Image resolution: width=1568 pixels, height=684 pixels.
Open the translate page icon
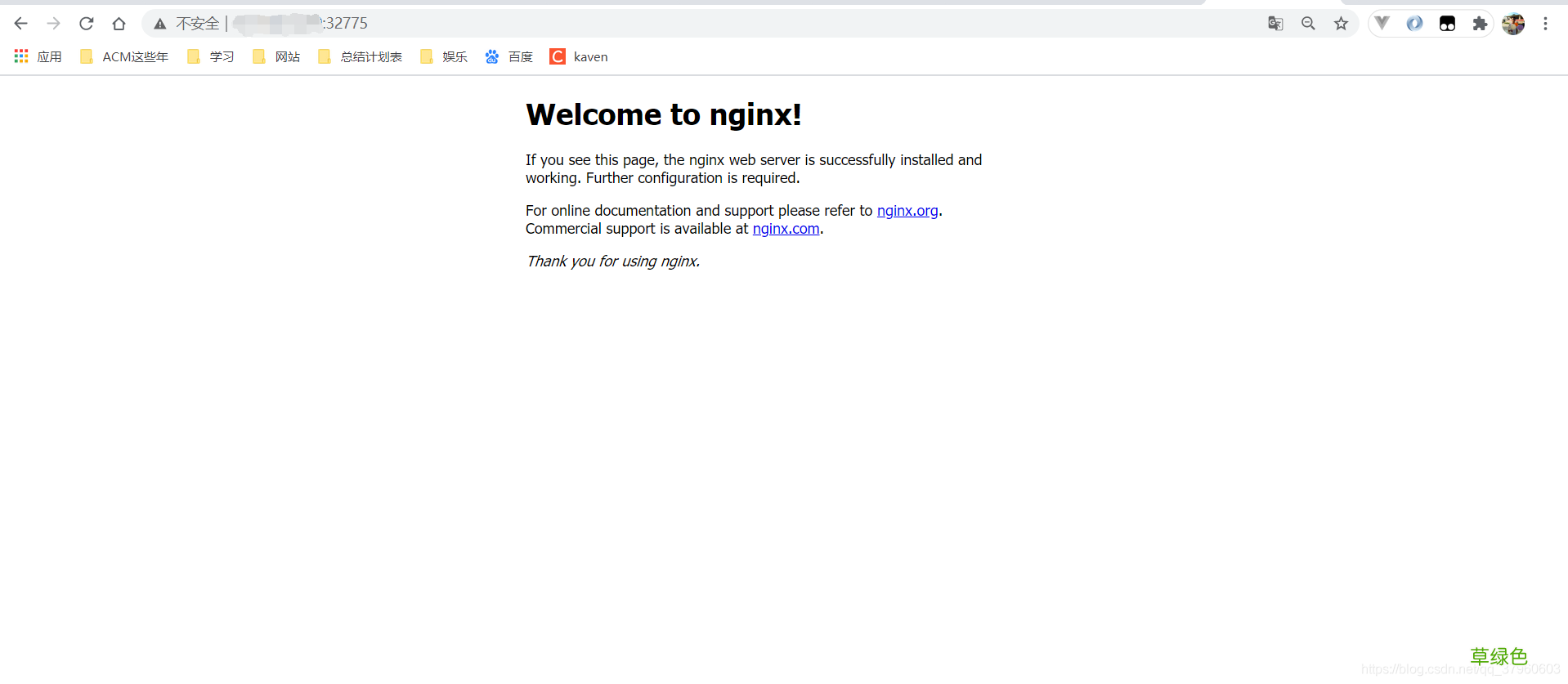click(1275, 24)
